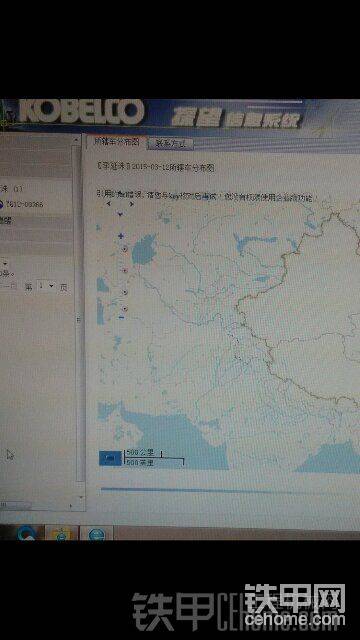
Task: Open the third taskbar globe icon
Action: 97,533
